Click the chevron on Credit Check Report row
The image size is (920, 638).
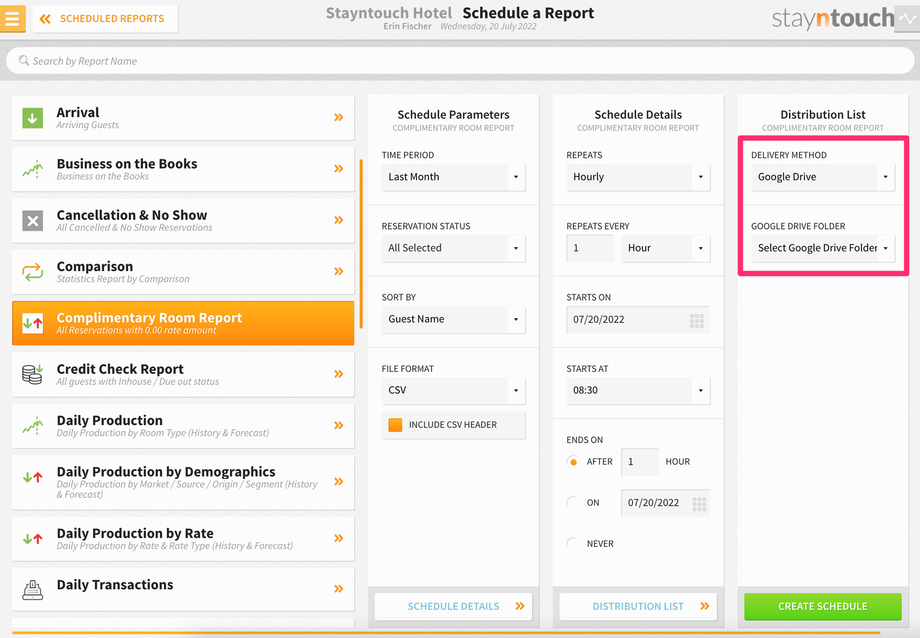pyautogui.click(x=339, y=374)
